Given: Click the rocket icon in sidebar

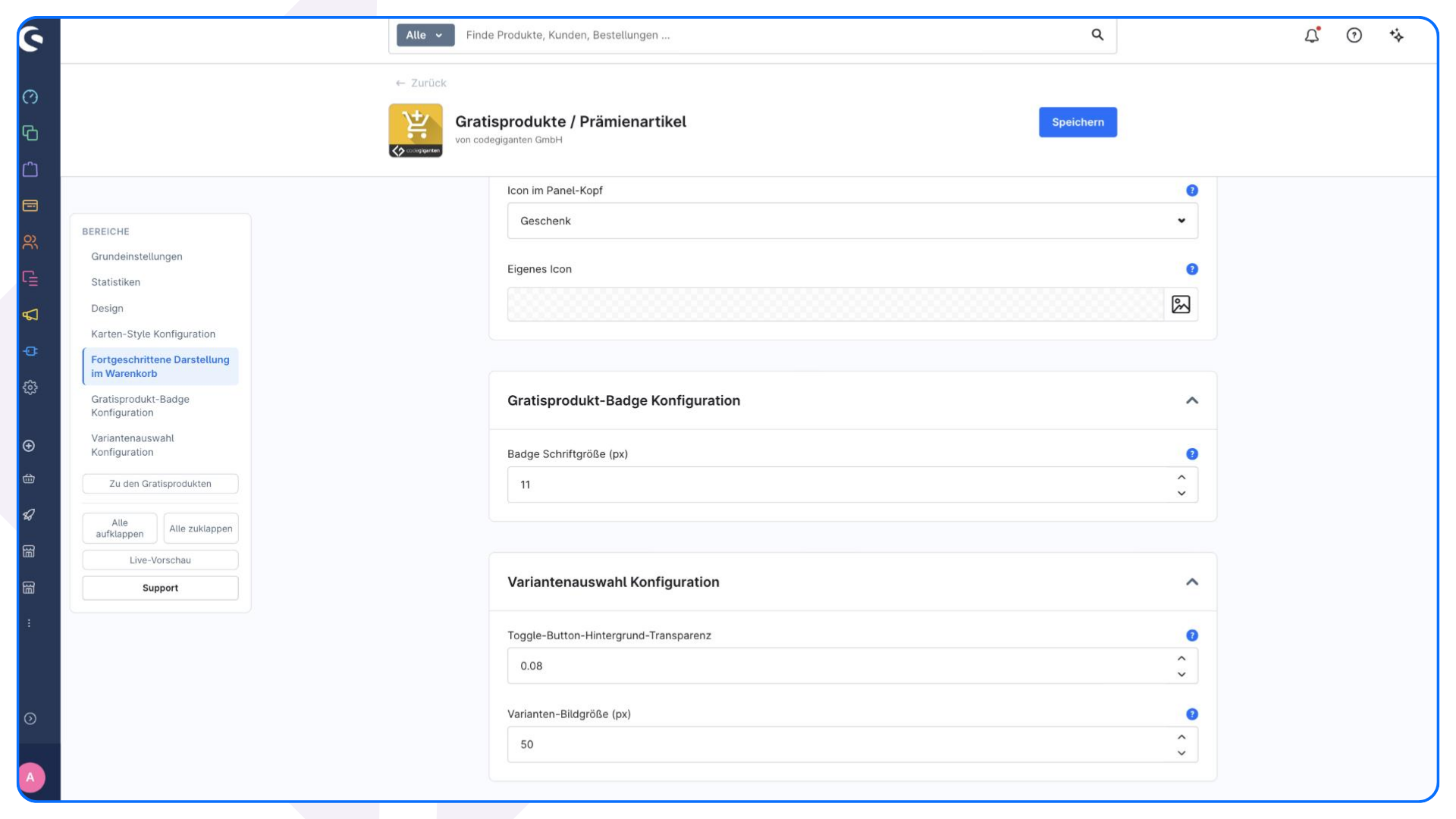Looking at the screenshot, I should click(x=29, y=515).
